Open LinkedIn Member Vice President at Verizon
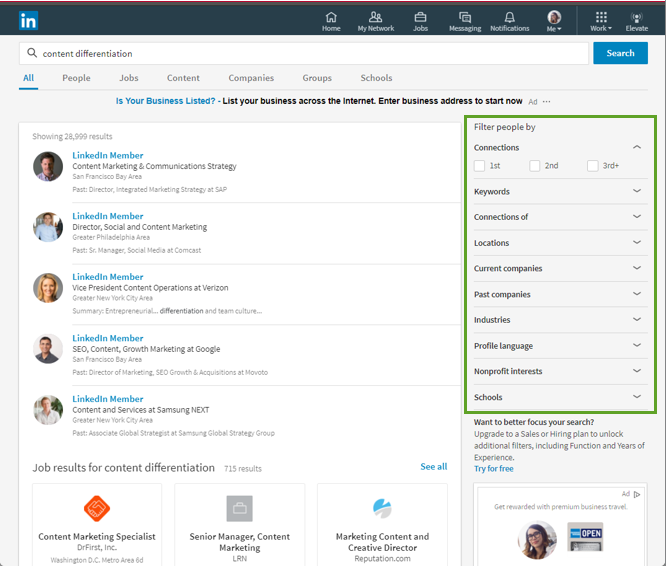The height and width of the screenshot is (566, 666). (x=107, y=277)
